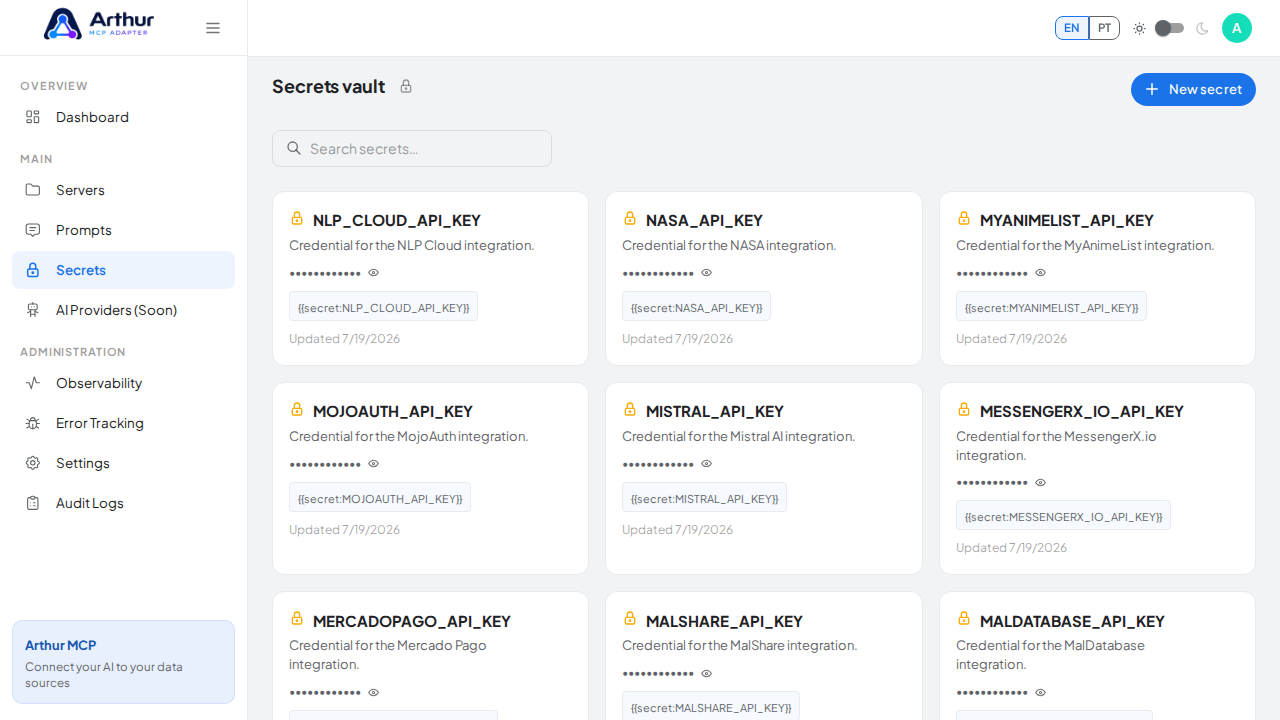Focus the Search secrets field

point(412,148)
